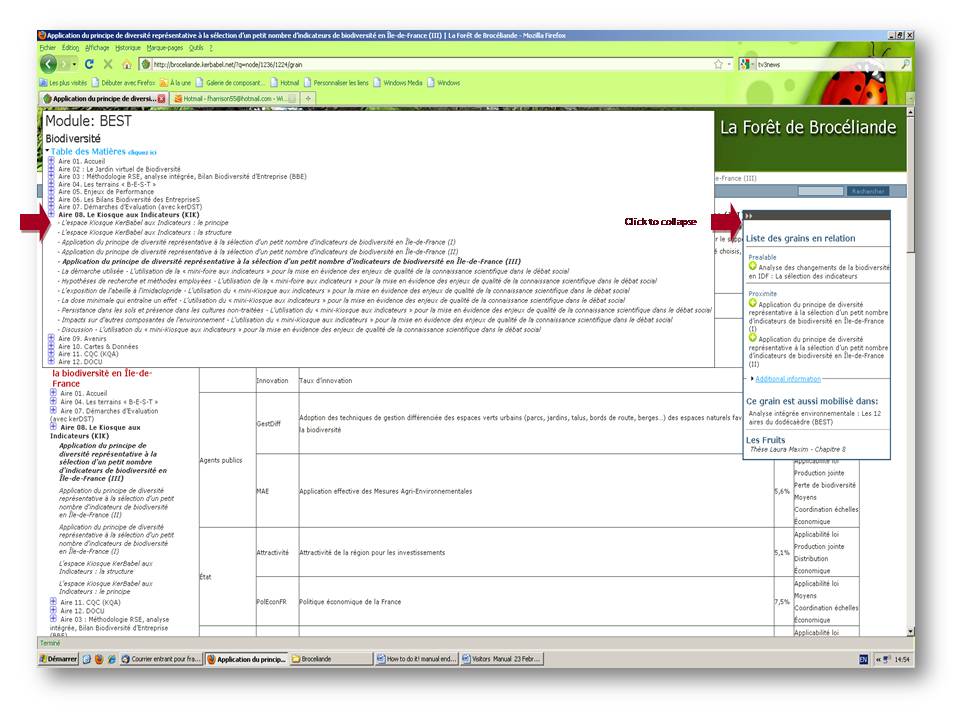The image size is (960, 720).
Task: Expand Aire 06. Les Bilans Biodiversité des Entreprises
Action: coord(51,200)
